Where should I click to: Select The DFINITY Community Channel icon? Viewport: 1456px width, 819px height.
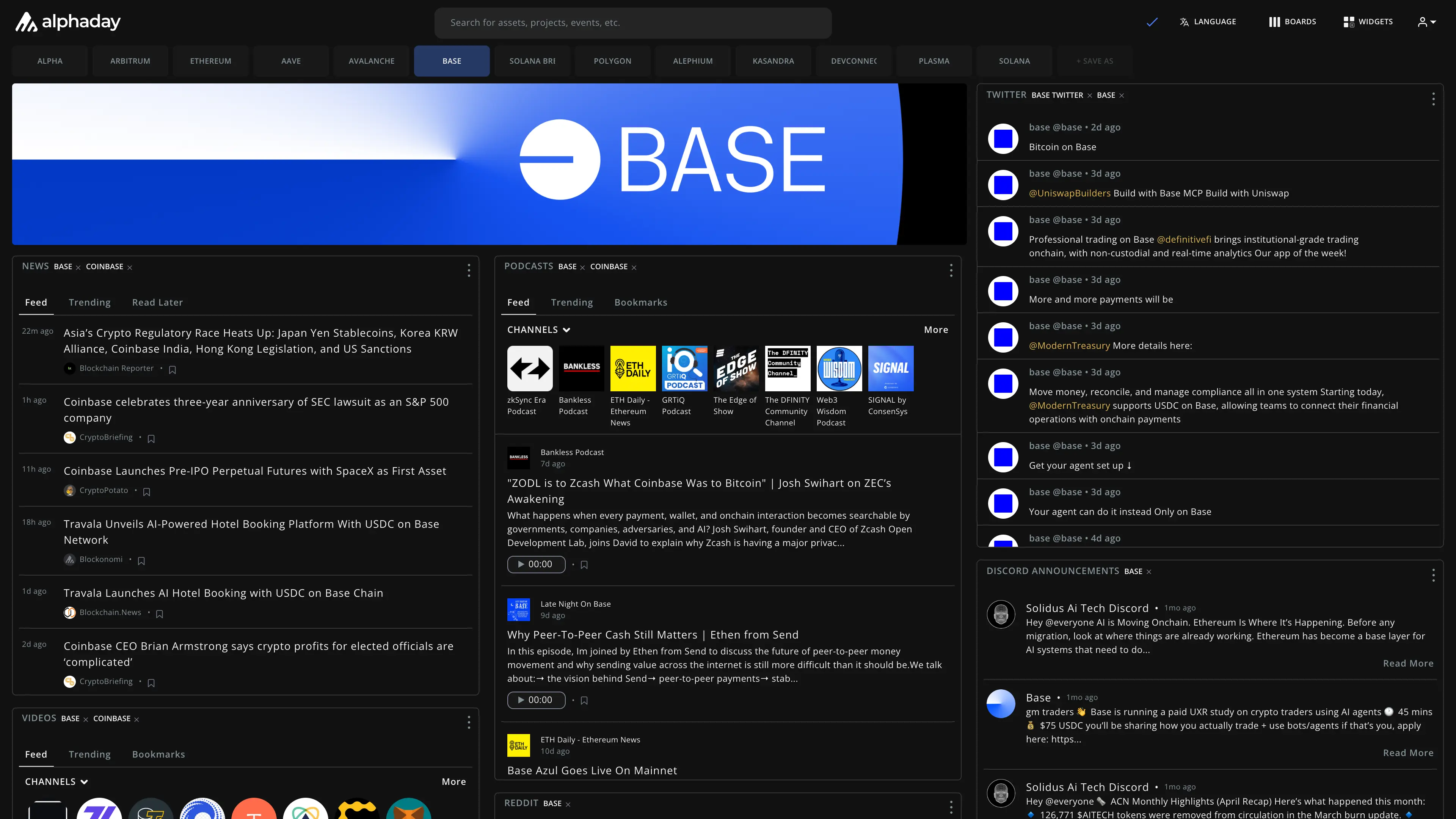coord(788,369)
